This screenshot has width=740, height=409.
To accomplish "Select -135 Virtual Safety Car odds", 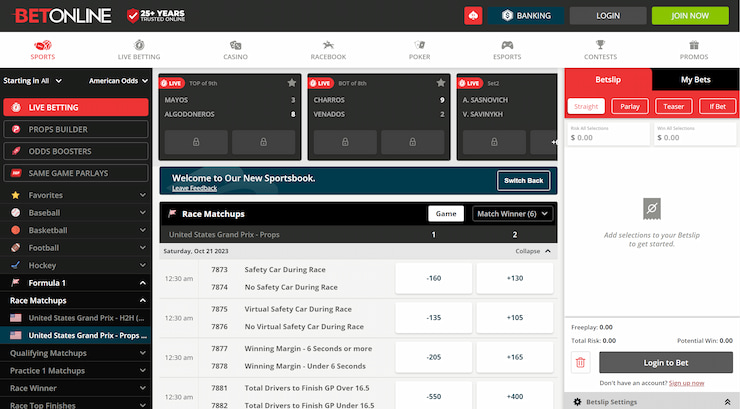I will (434, 318).
